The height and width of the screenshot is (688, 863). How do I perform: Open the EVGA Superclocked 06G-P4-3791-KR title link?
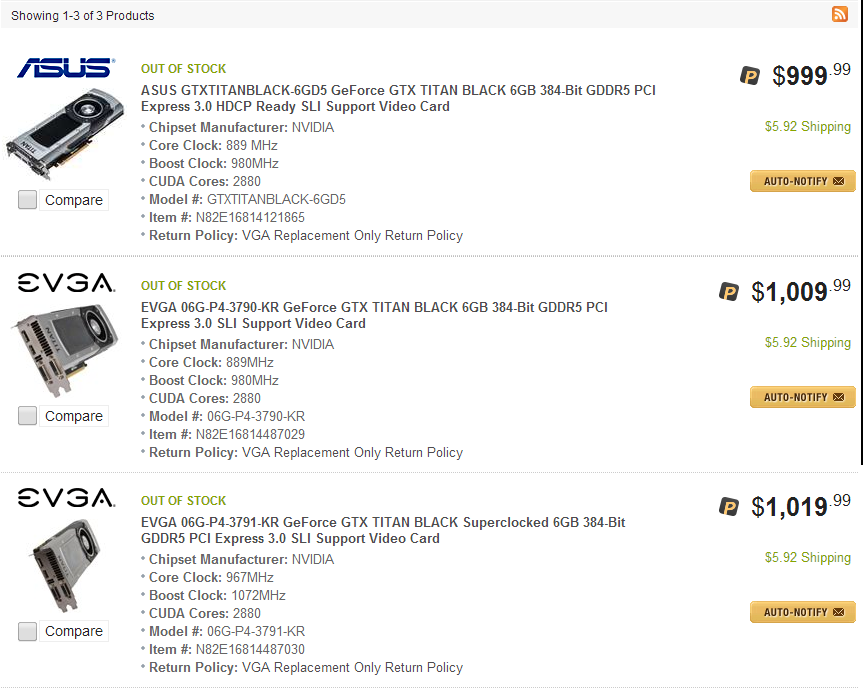[383, 530]
